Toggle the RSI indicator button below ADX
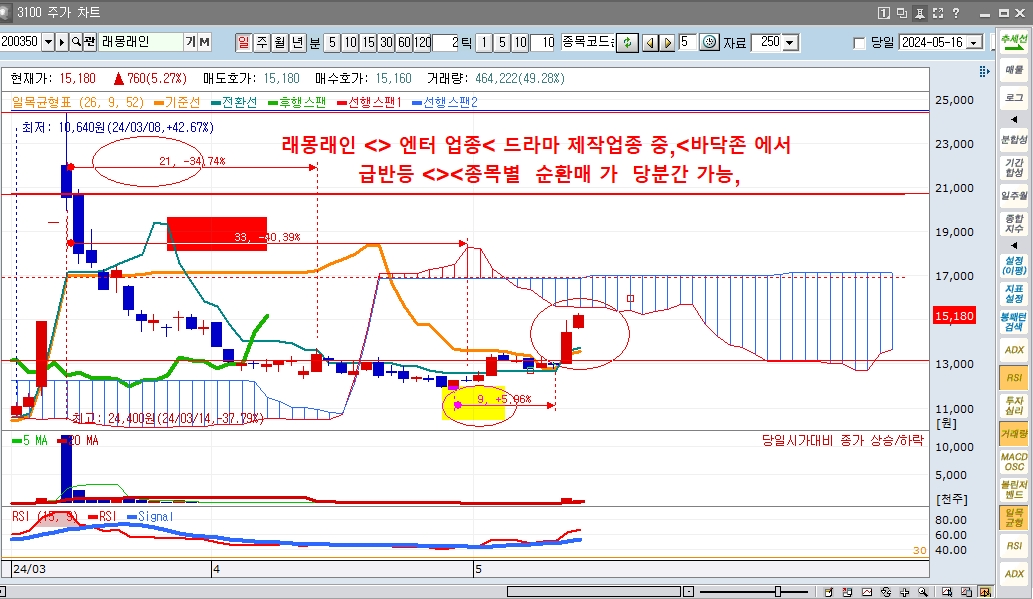Screen dimensions: 1033x599 (1014, 377)
